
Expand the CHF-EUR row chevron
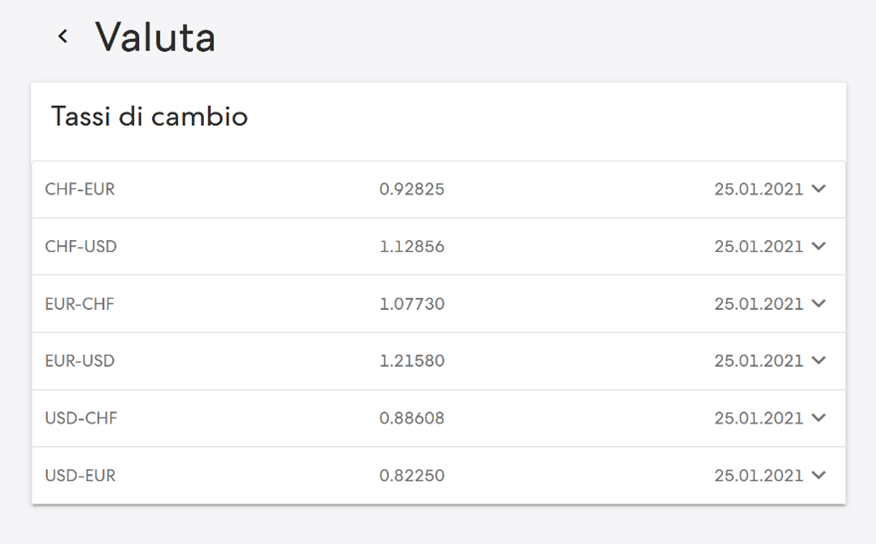click(x=818, y=189)
